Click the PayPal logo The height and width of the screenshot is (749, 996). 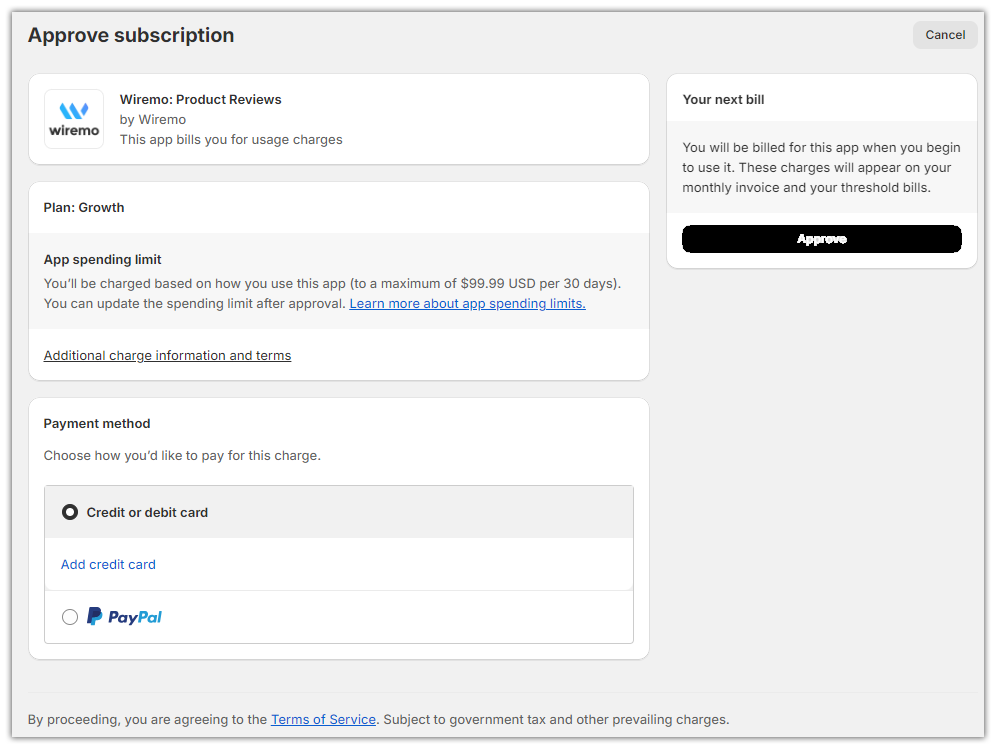[124, 617]
